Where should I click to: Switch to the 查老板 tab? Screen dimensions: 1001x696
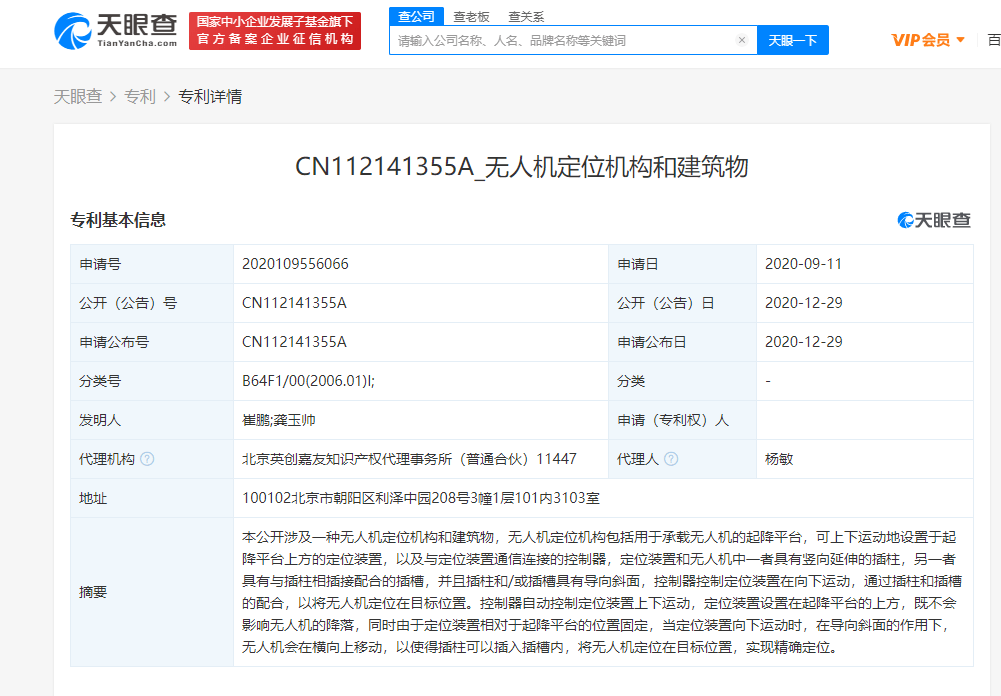(471, 17)
